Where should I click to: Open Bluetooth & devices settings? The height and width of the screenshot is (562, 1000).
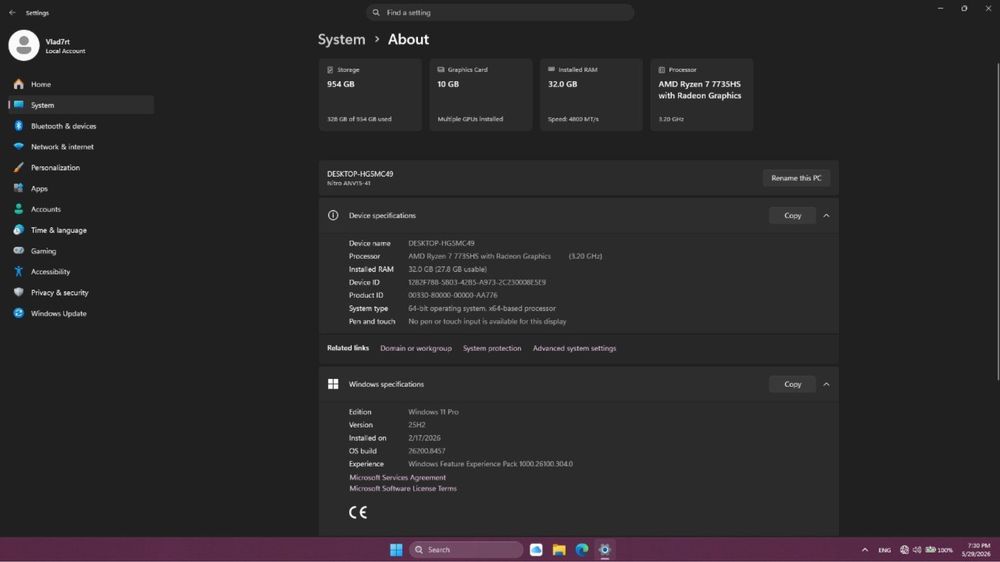pos(81,126)
